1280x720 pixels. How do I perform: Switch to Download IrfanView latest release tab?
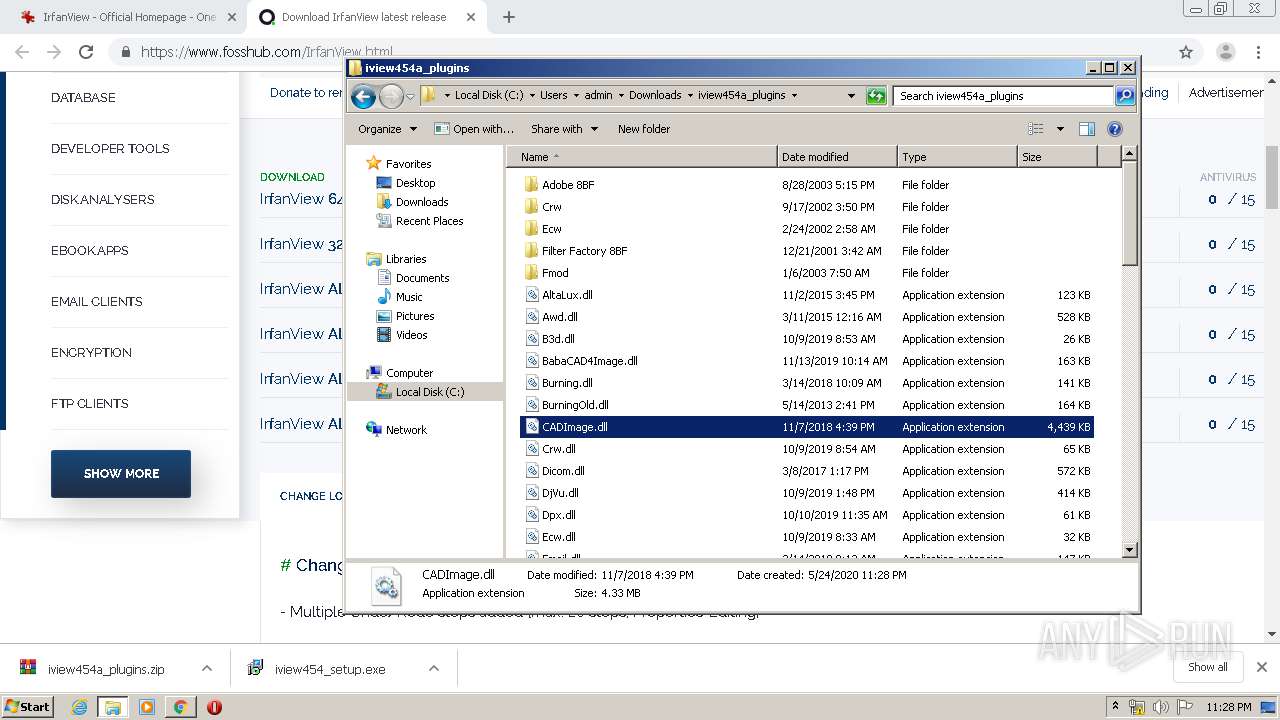click(364, 17)
